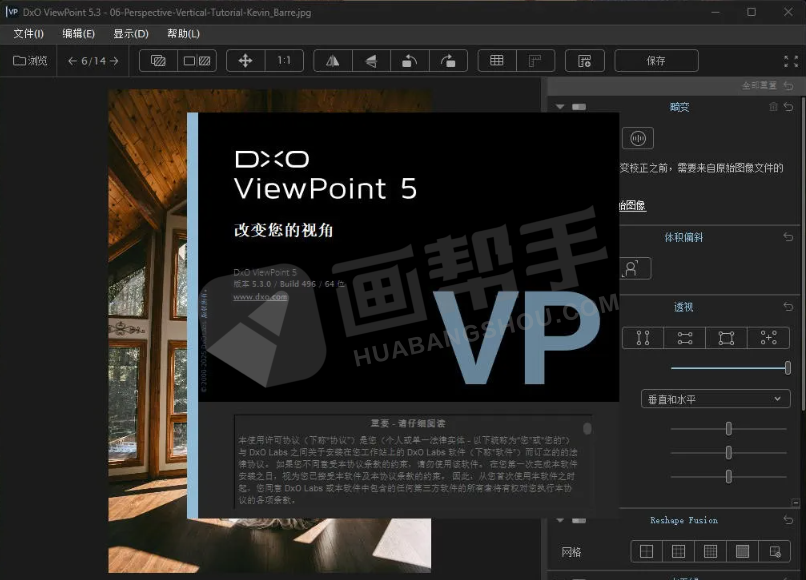Screen dimensions: 806x580
Task: Click the license agreement scrollbar
Action: coord(587,428)
